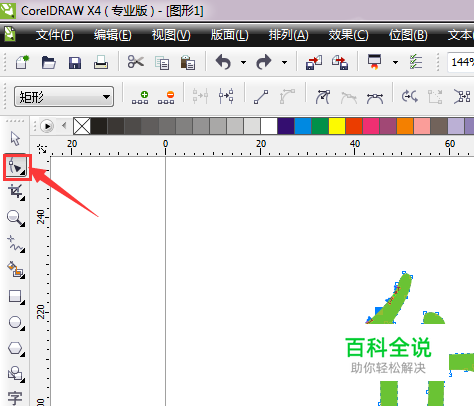Convert curve to line
Image resolution: width=474 pixels, height=406 pixels.
(261, 97)
